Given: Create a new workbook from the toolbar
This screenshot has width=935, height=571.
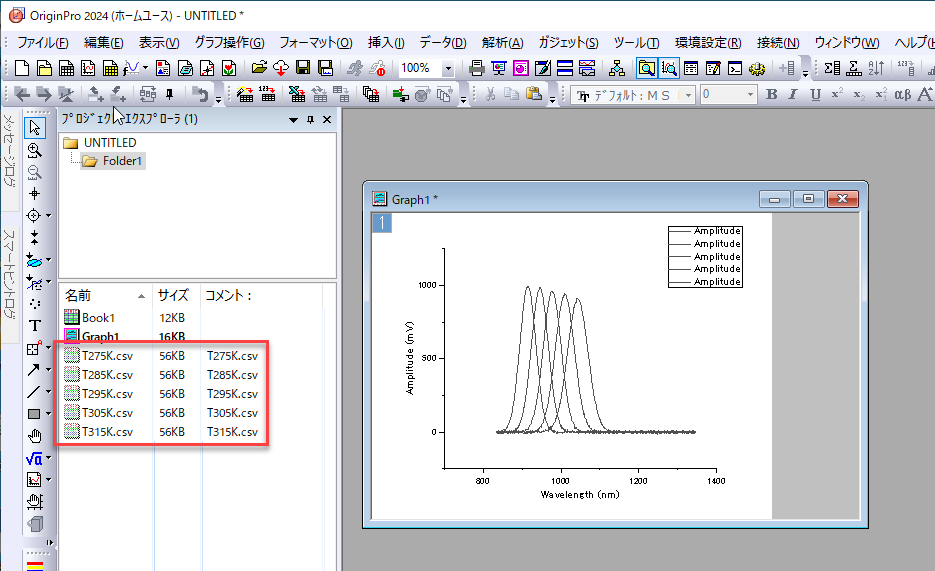Looking at the screenshot, I should [x=66, y=69].
